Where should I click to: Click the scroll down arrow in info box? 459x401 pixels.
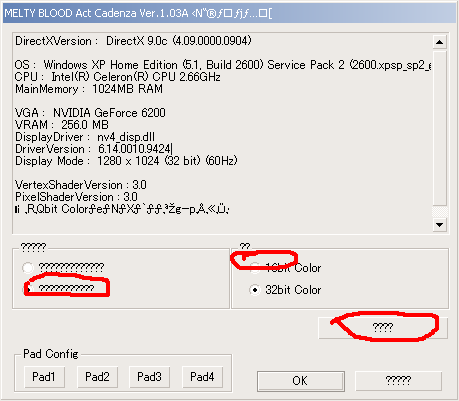tap(439, 225)
